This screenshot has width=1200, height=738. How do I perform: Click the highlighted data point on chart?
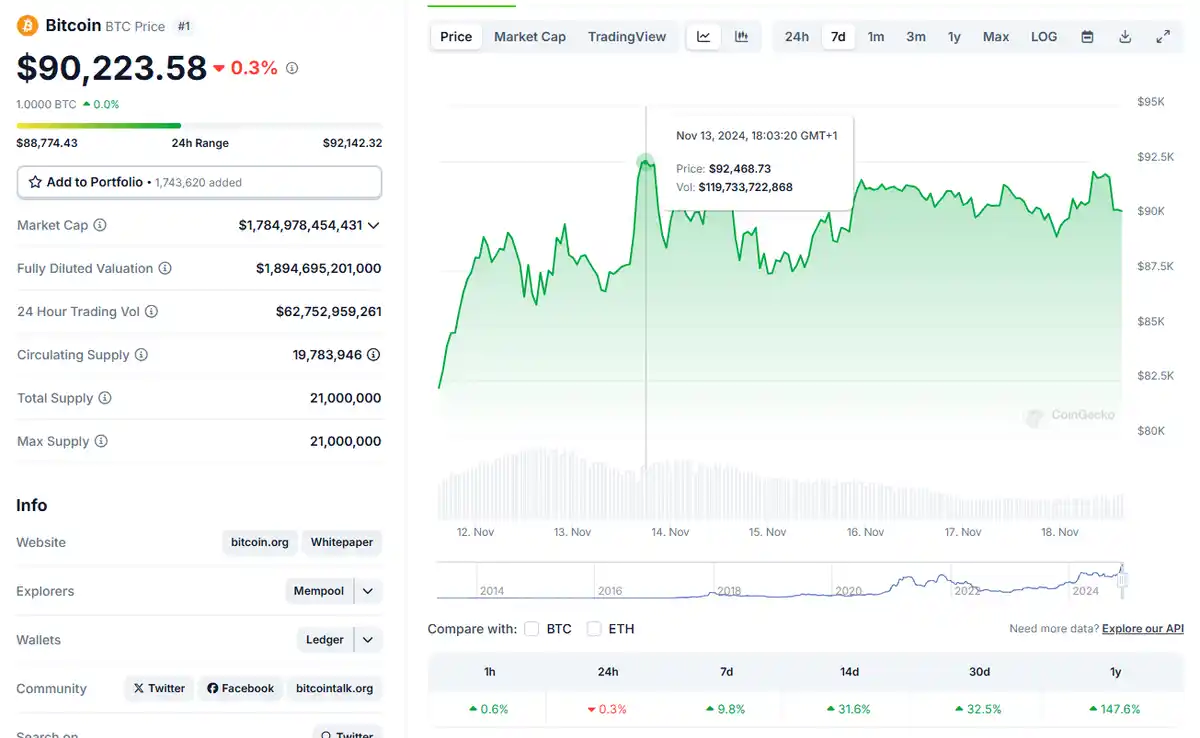pos(645,161)
